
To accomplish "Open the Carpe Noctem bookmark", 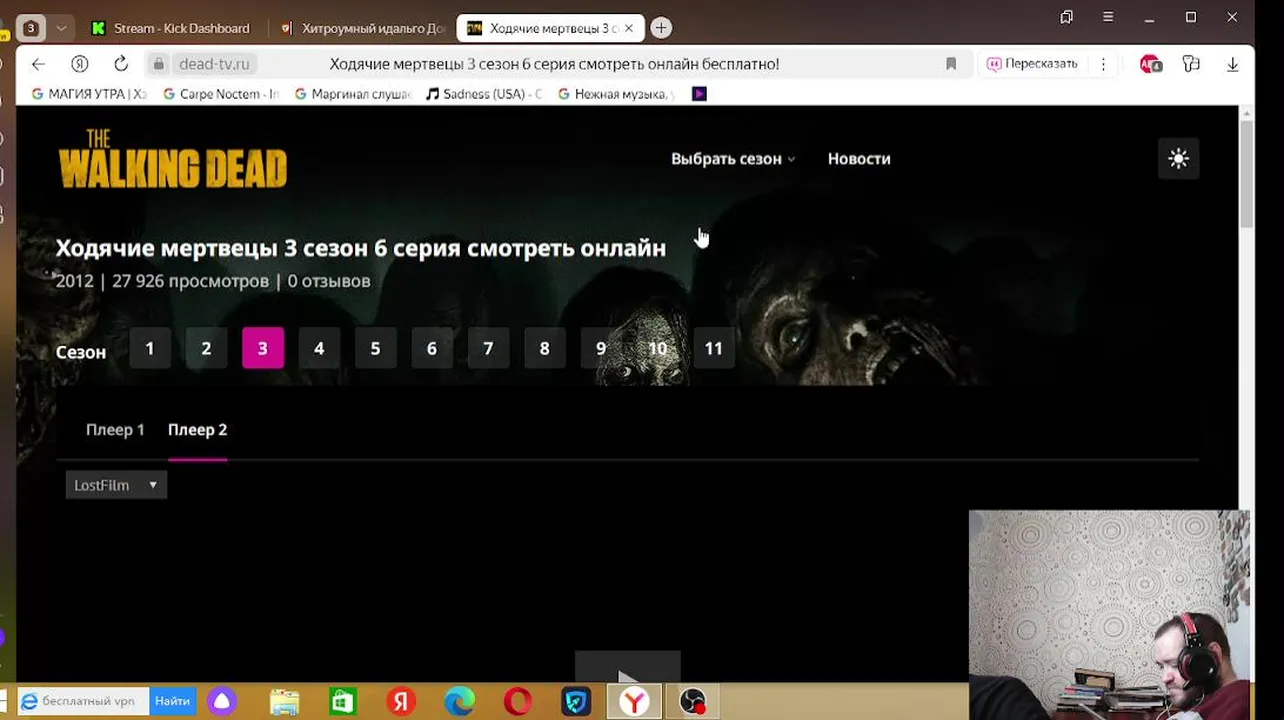I will click(x=221, y=94).
